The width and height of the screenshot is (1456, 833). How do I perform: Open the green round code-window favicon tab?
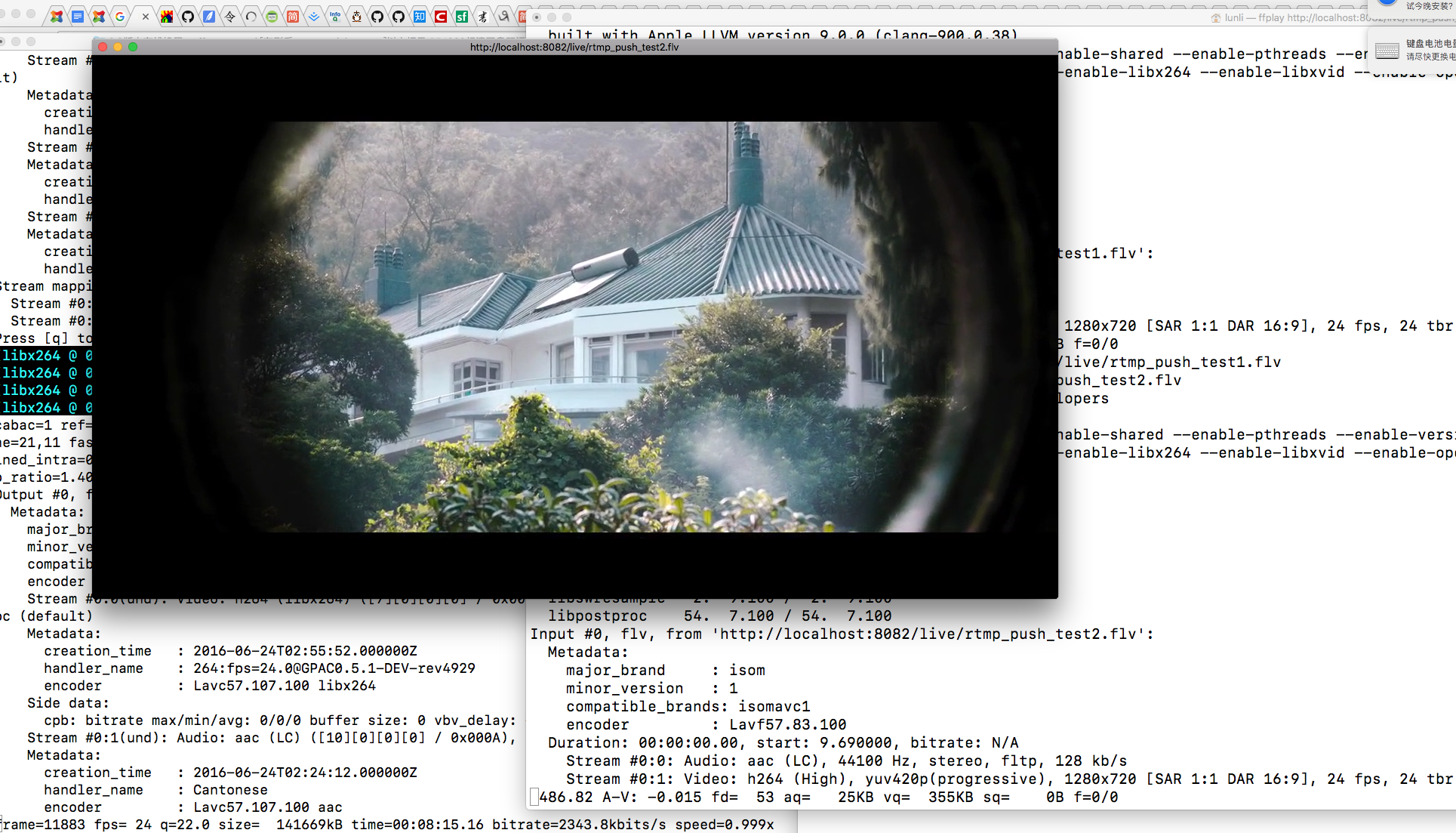(272, 16)
